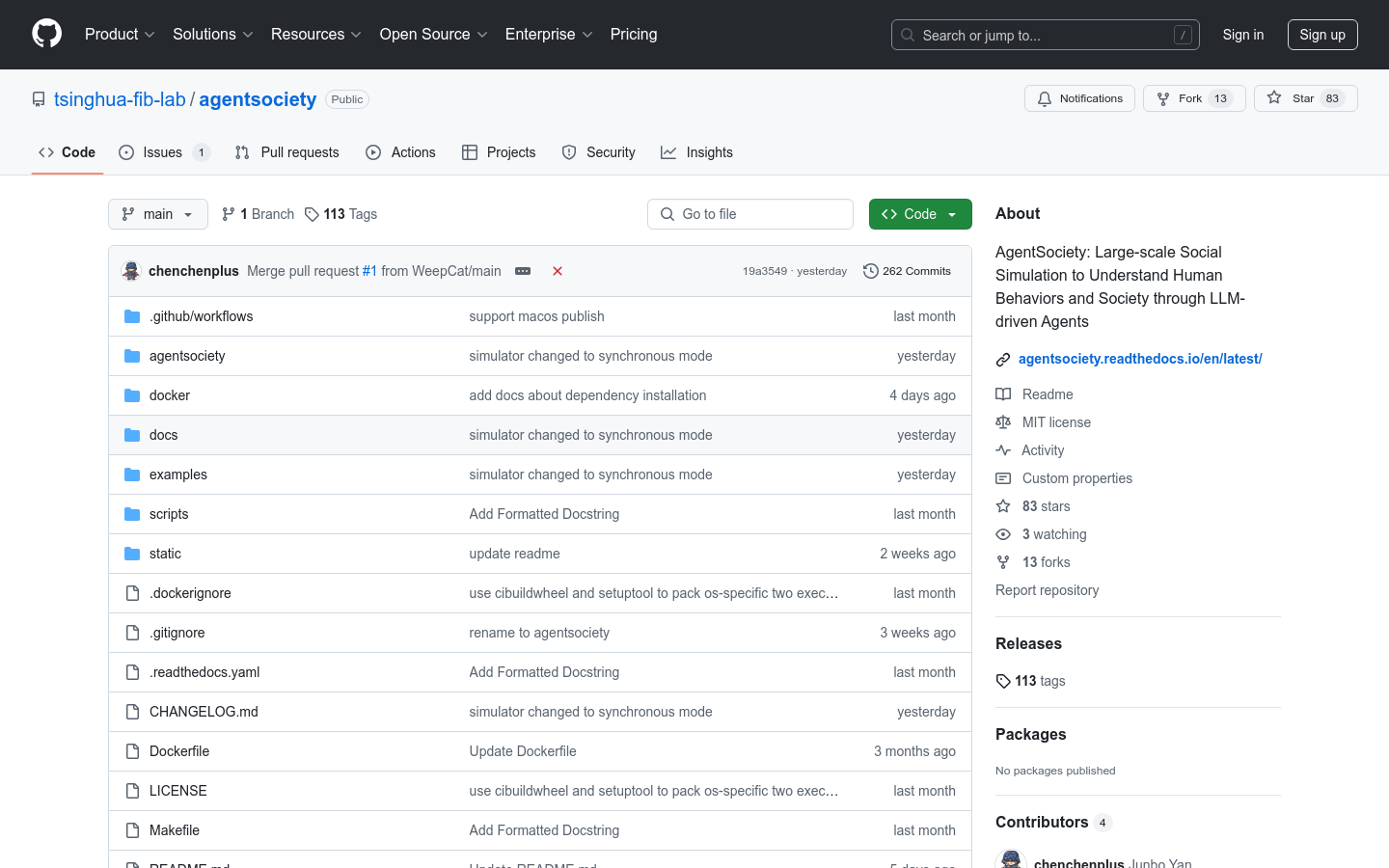This screenshot has height=868, width=1389.
Task: Click the Sign up button
Action: [1322, 35]
